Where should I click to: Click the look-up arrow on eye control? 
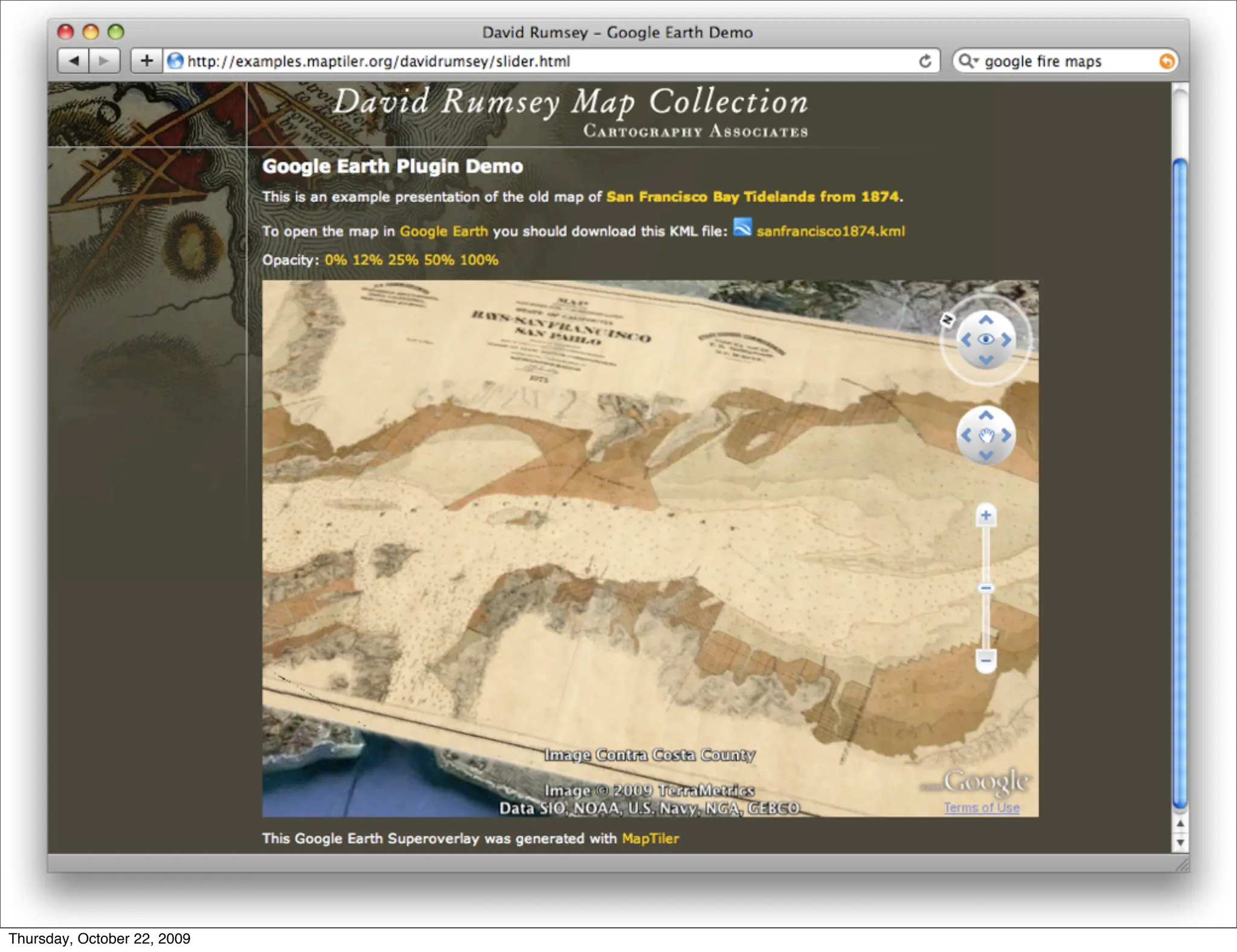pyautogui.click(x=986, y=320)
